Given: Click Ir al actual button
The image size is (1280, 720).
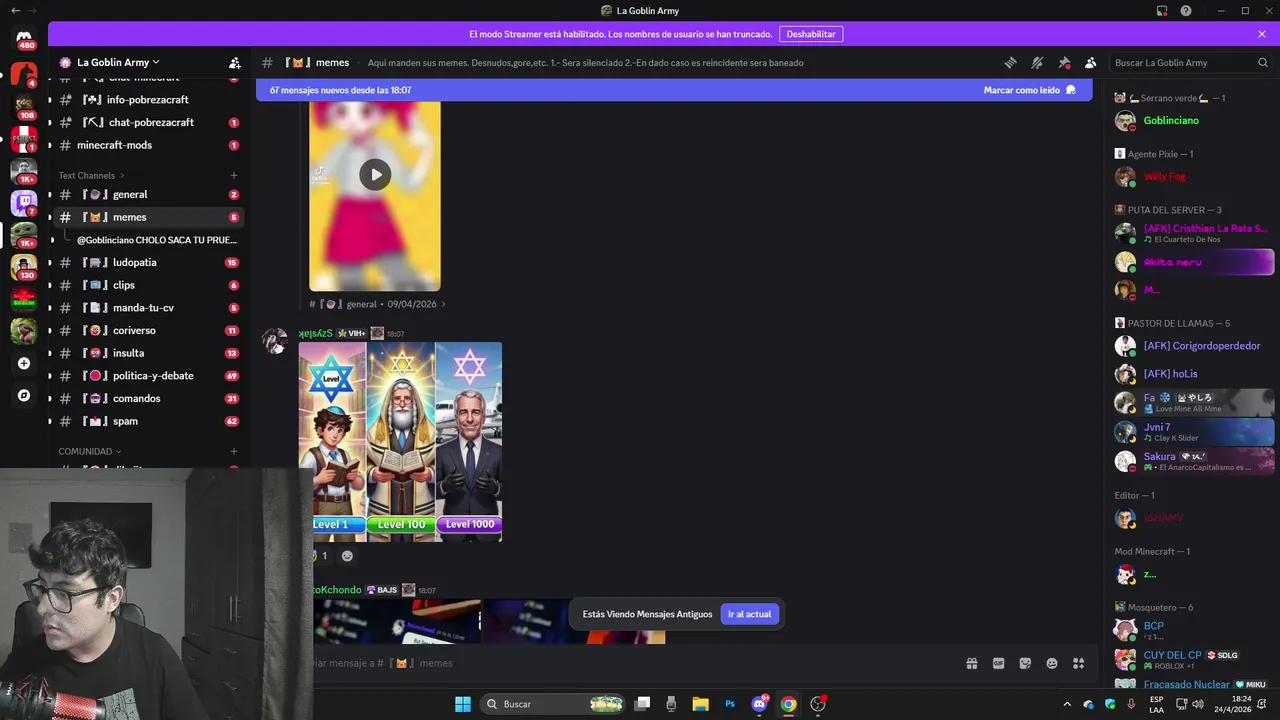Looking at the screenshot, I should click(749, 614).
